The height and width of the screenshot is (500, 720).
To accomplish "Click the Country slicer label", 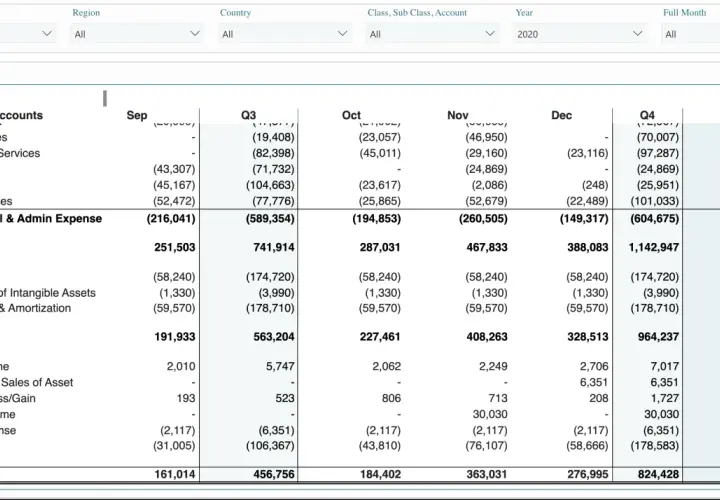I will pos(235,12).
